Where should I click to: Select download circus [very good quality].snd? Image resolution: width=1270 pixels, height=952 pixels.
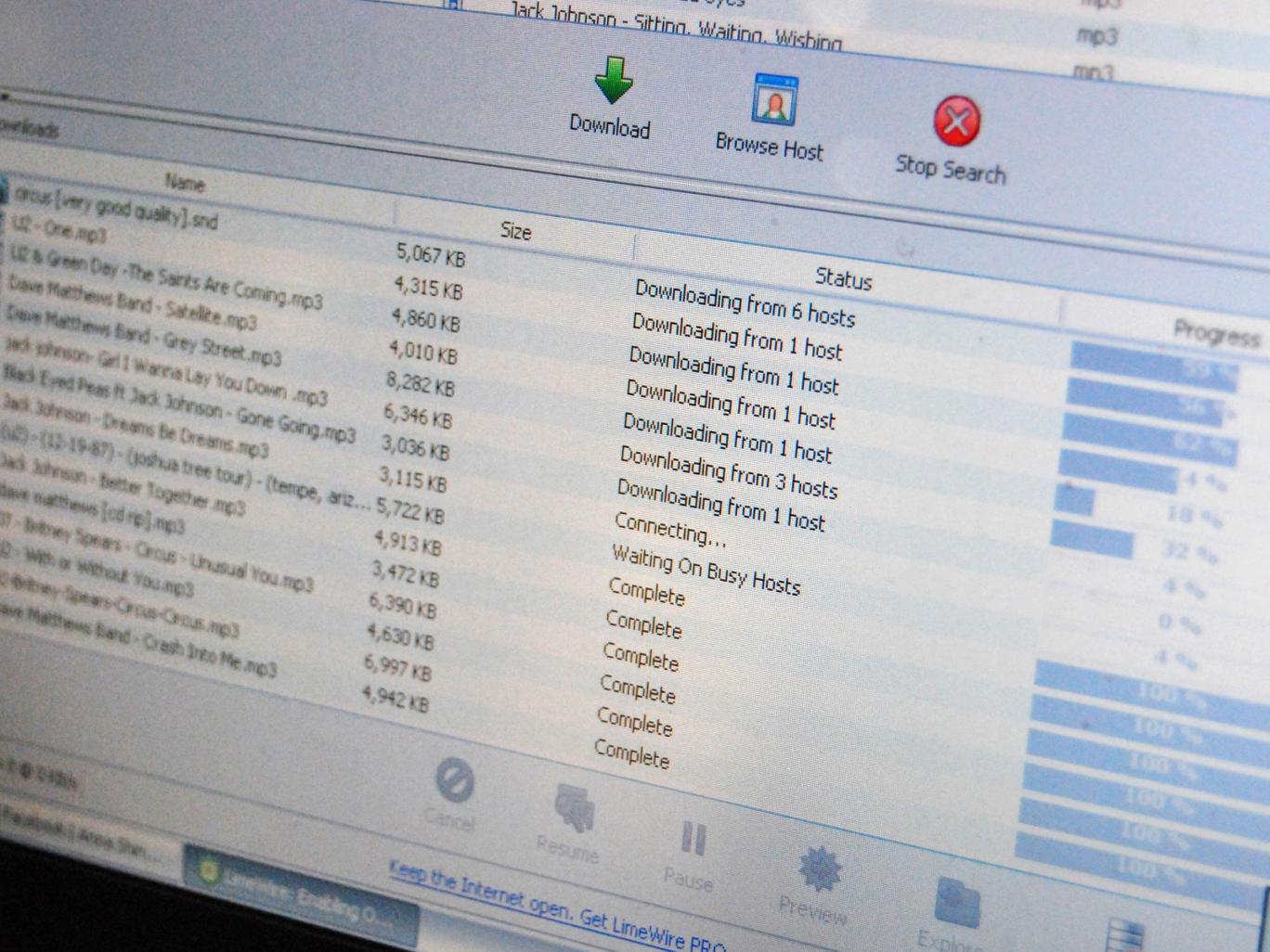coord(117,208)
